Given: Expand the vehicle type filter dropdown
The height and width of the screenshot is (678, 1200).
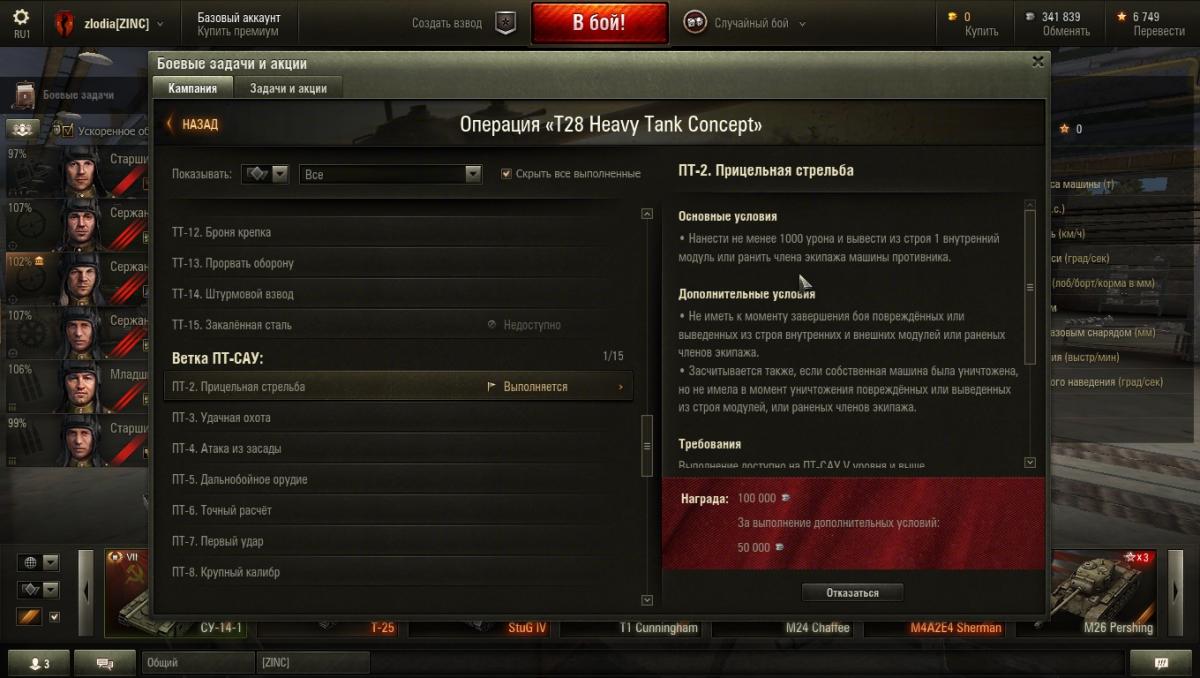Looking at the screenshot, I should [x=265, y=174].
